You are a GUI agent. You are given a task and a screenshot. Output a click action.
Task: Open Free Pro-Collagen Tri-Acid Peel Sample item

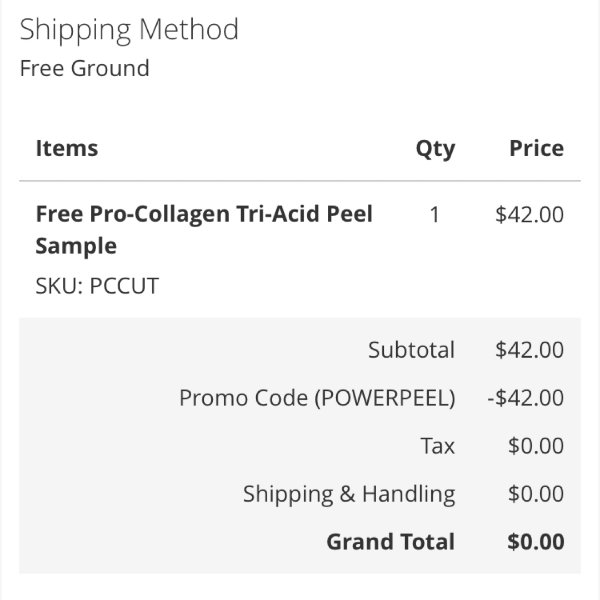(x=204, y=230)
